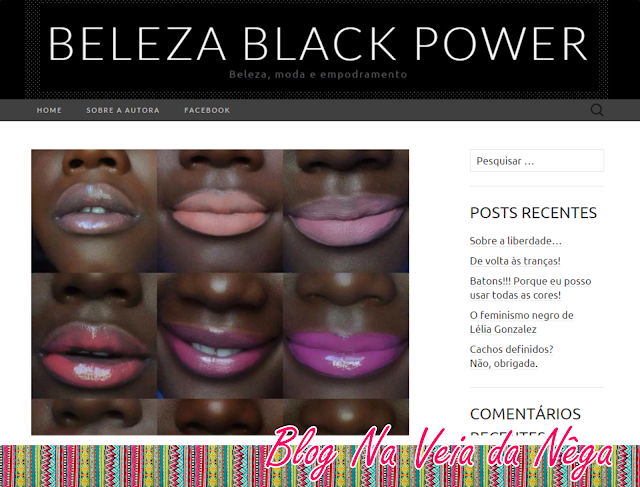The width and height of the screenshot is (640, 487).
Task: Open the post 'De volta às tranças!'
Action: tap(515, 261)
